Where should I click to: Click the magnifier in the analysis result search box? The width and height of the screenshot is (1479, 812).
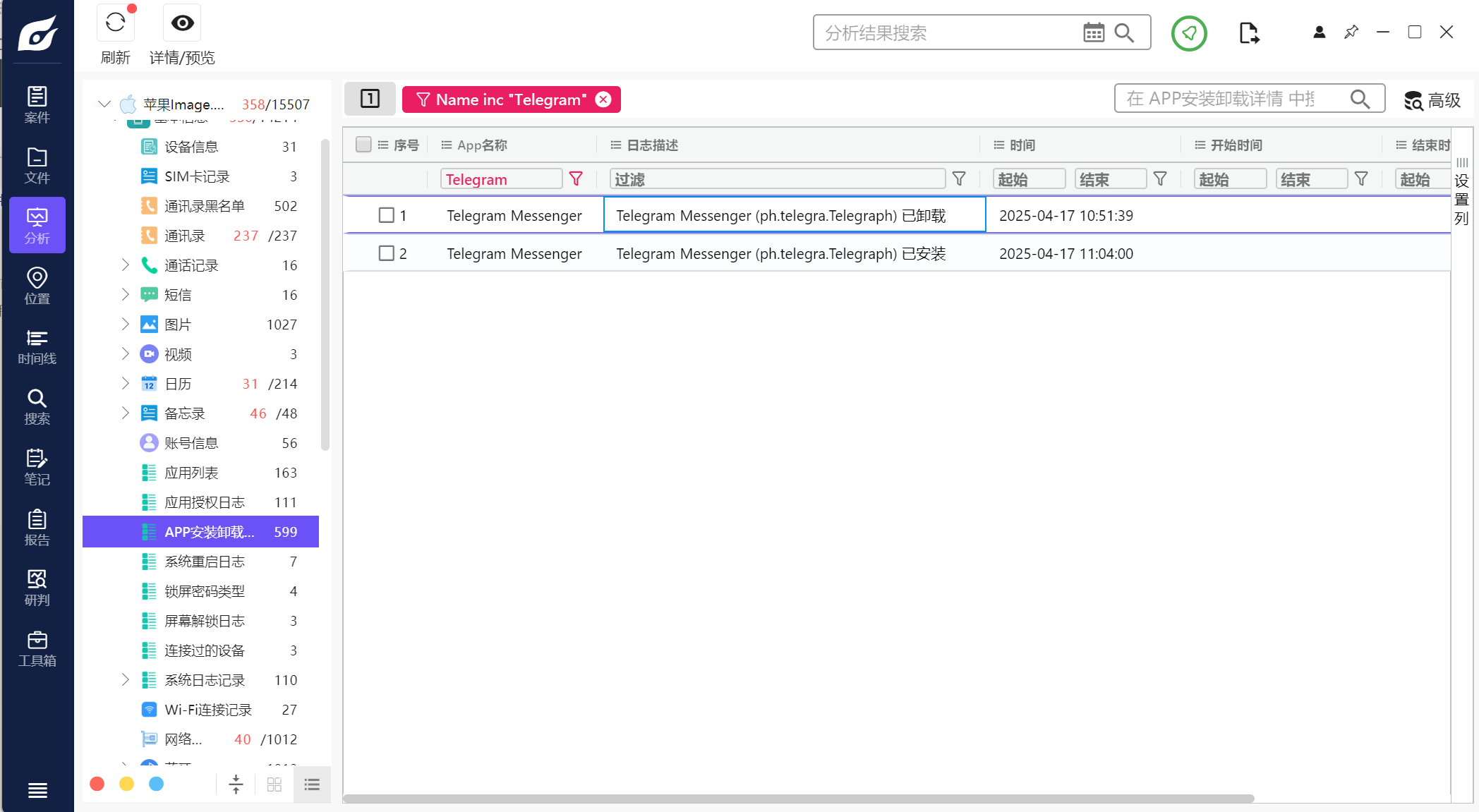click(1124, 32)
